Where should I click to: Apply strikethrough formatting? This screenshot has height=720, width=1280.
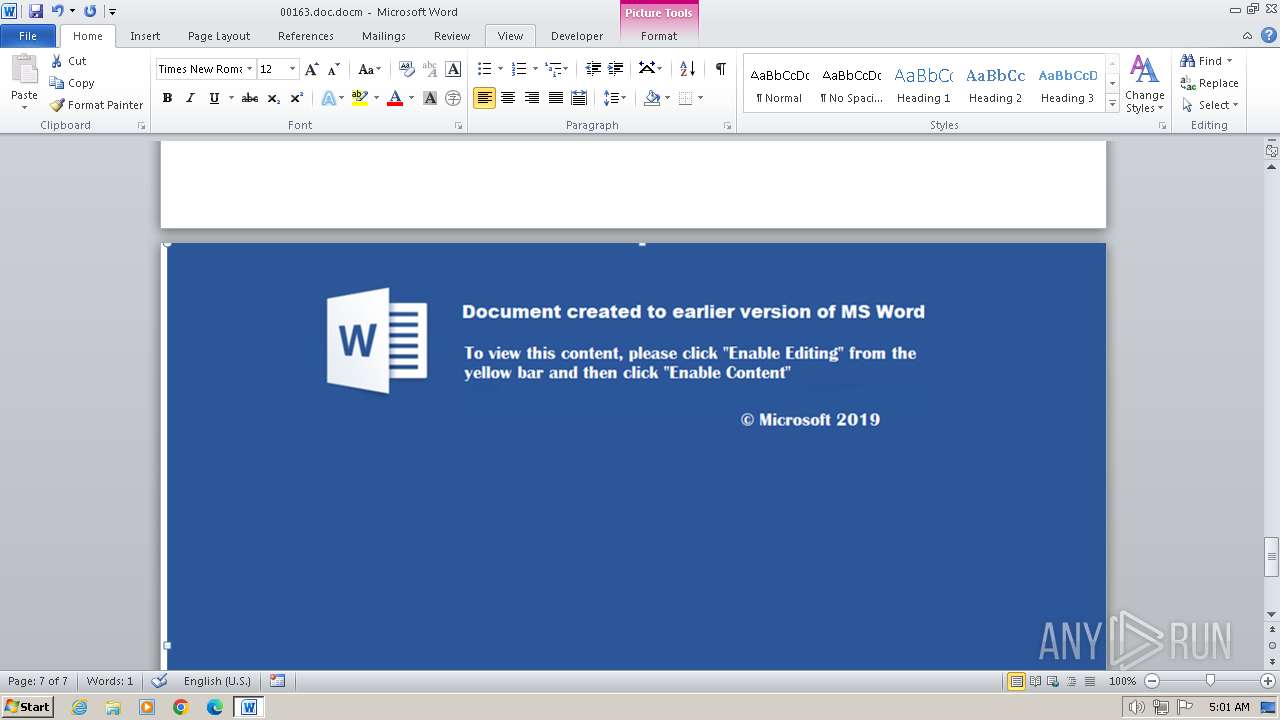[250, 98]
